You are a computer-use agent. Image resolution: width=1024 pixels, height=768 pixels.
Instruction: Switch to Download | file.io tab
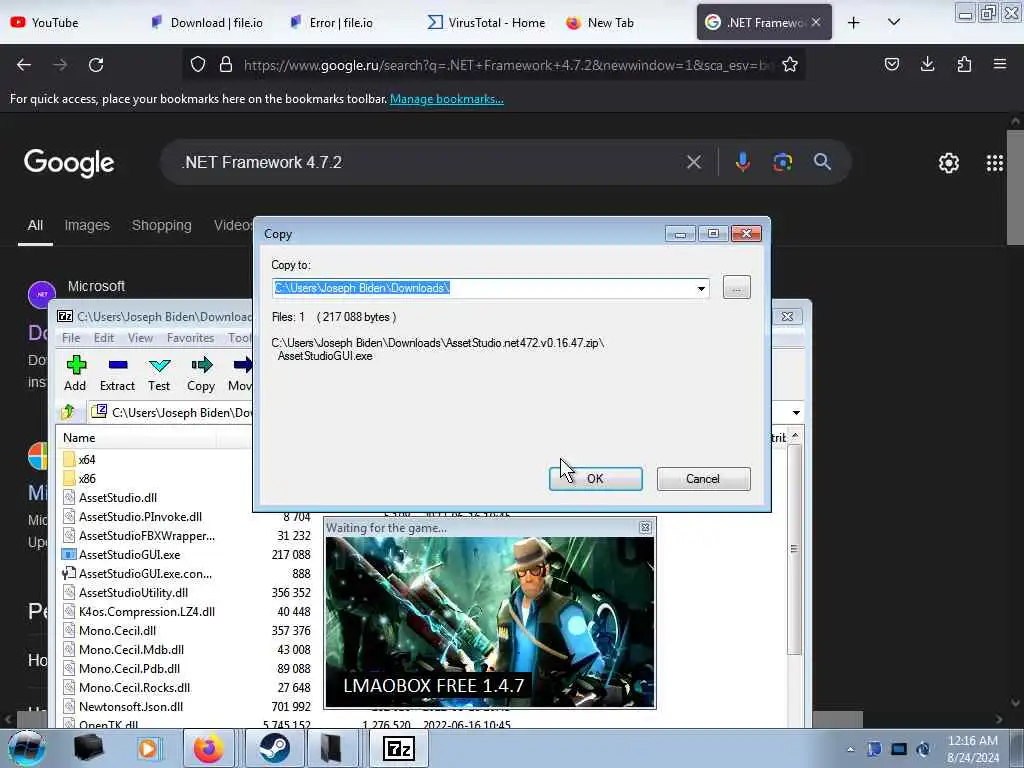point(207,23)
